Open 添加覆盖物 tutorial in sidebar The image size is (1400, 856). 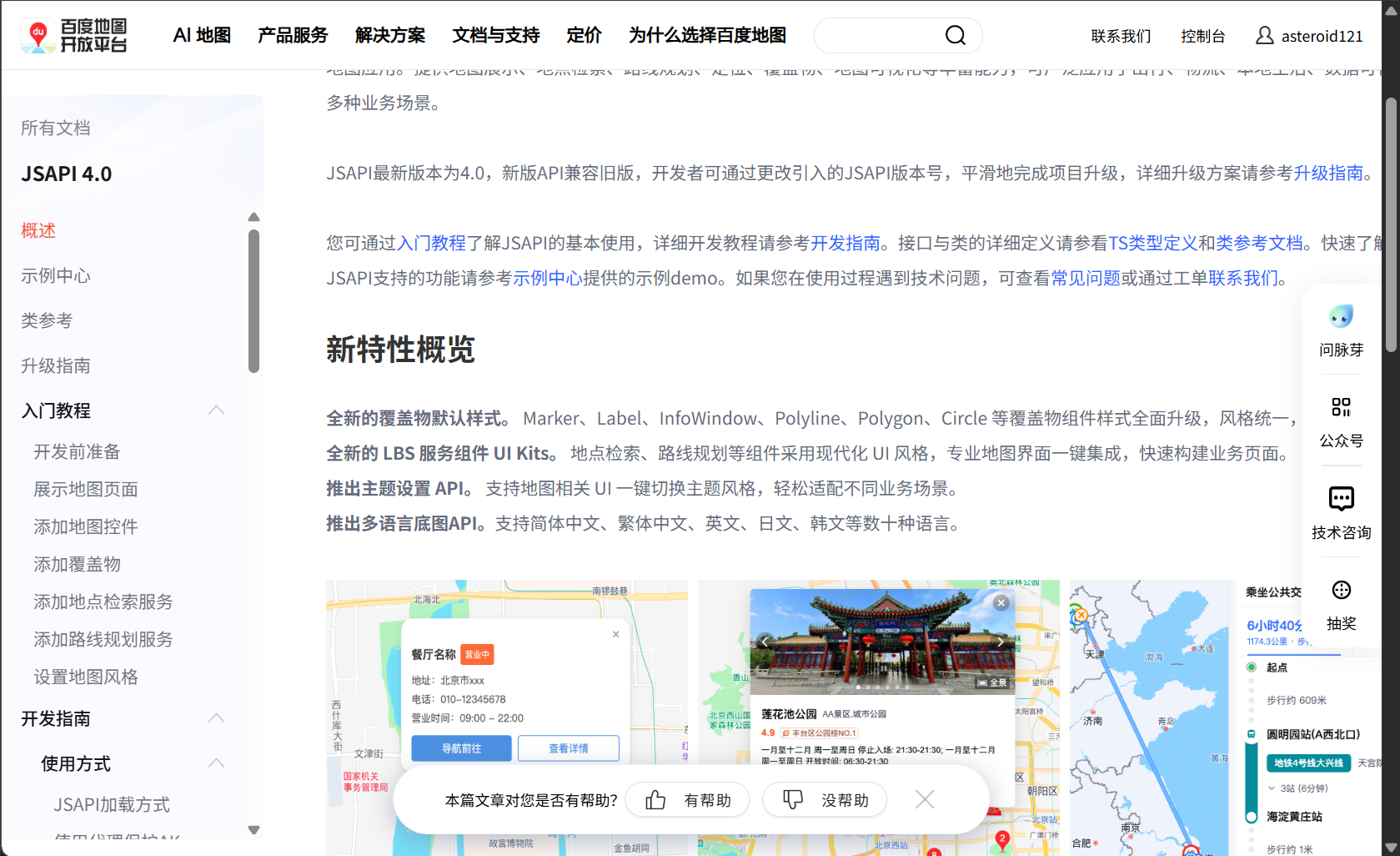(x=77, y=564)
